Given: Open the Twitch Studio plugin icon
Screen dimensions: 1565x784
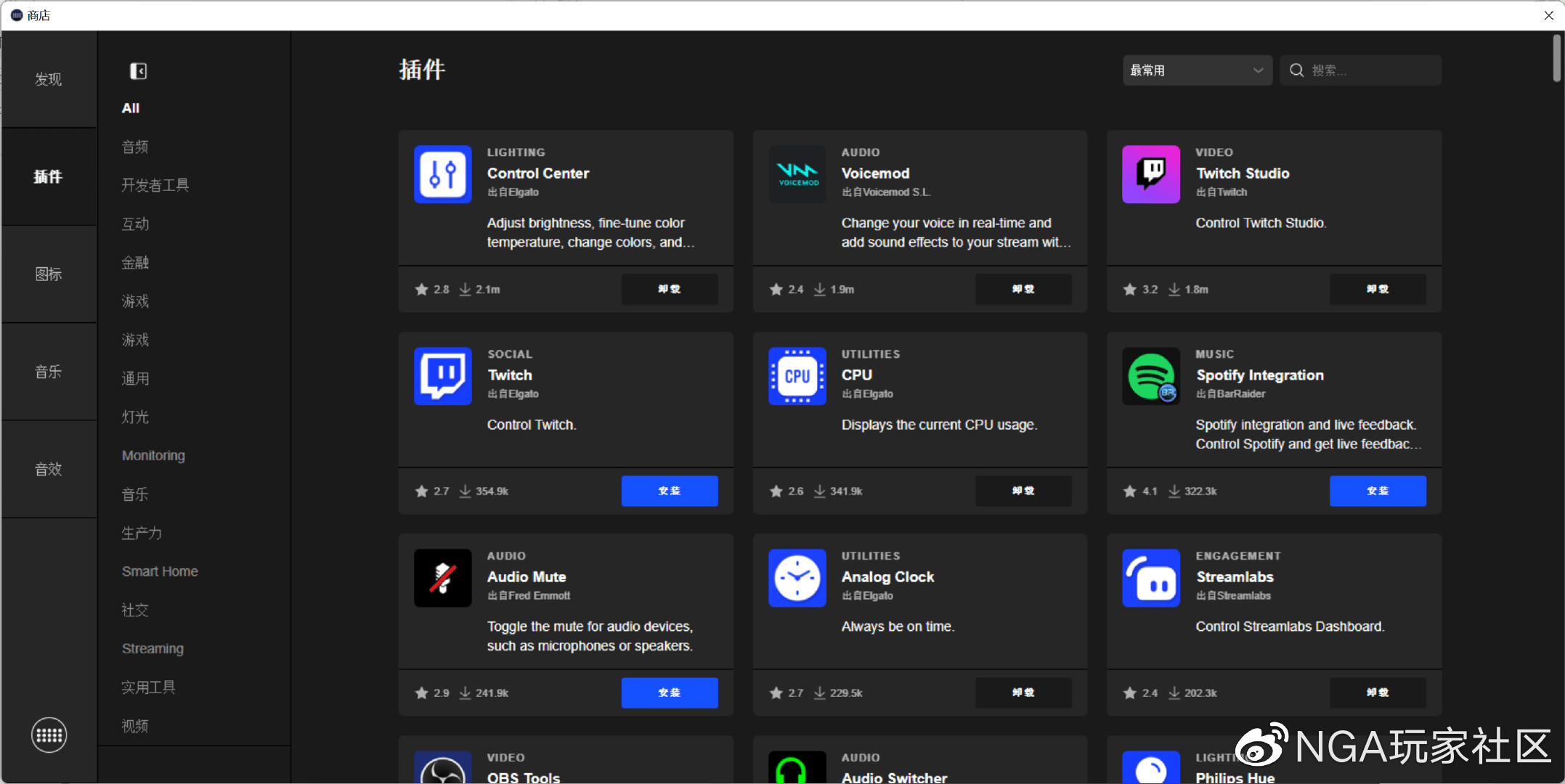Looking at the screenshot, I should (1151, 174).
